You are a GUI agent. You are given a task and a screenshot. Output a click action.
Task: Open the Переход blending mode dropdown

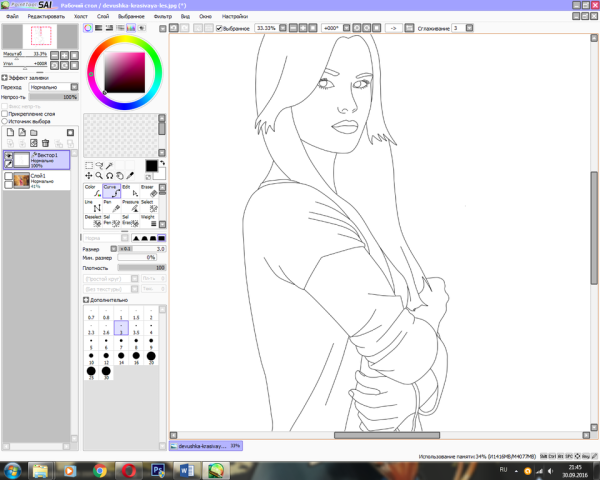click(52, 87)
